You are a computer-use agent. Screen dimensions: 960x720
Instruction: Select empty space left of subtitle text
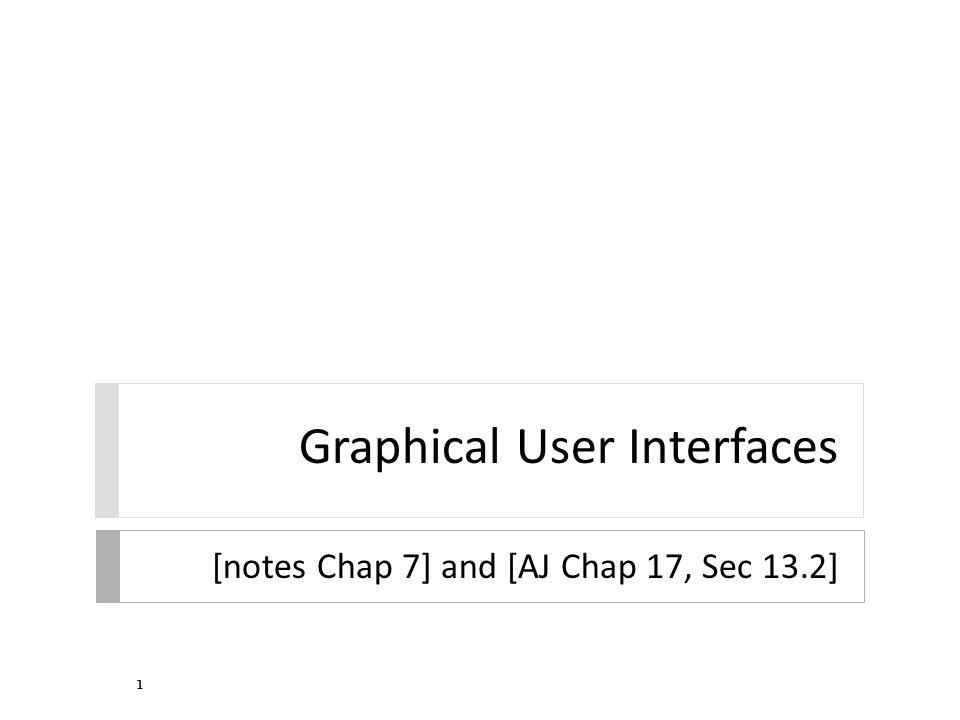[x=165, y=567]
